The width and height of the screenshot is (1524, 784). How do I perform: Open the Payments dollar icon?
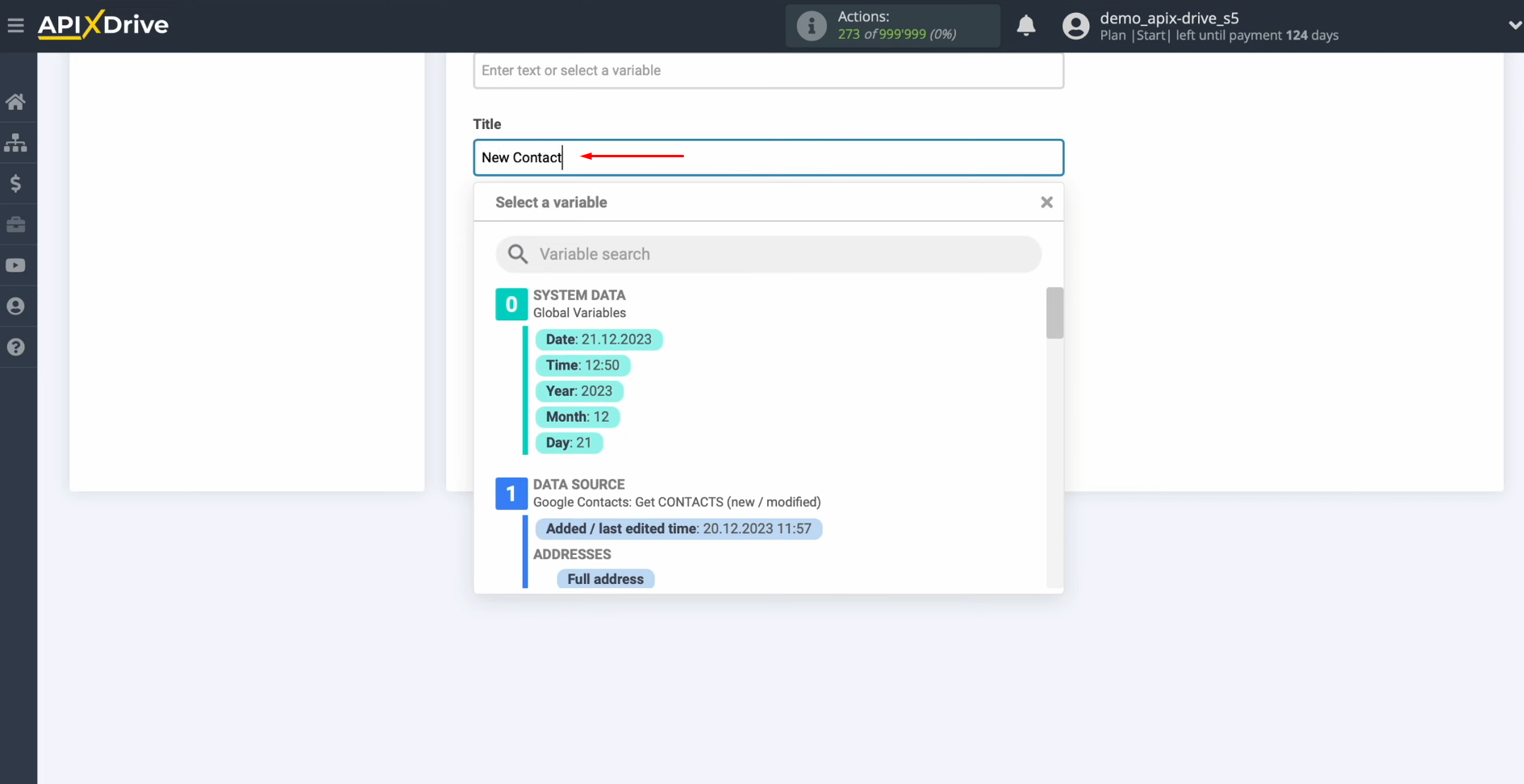point(17,183)
